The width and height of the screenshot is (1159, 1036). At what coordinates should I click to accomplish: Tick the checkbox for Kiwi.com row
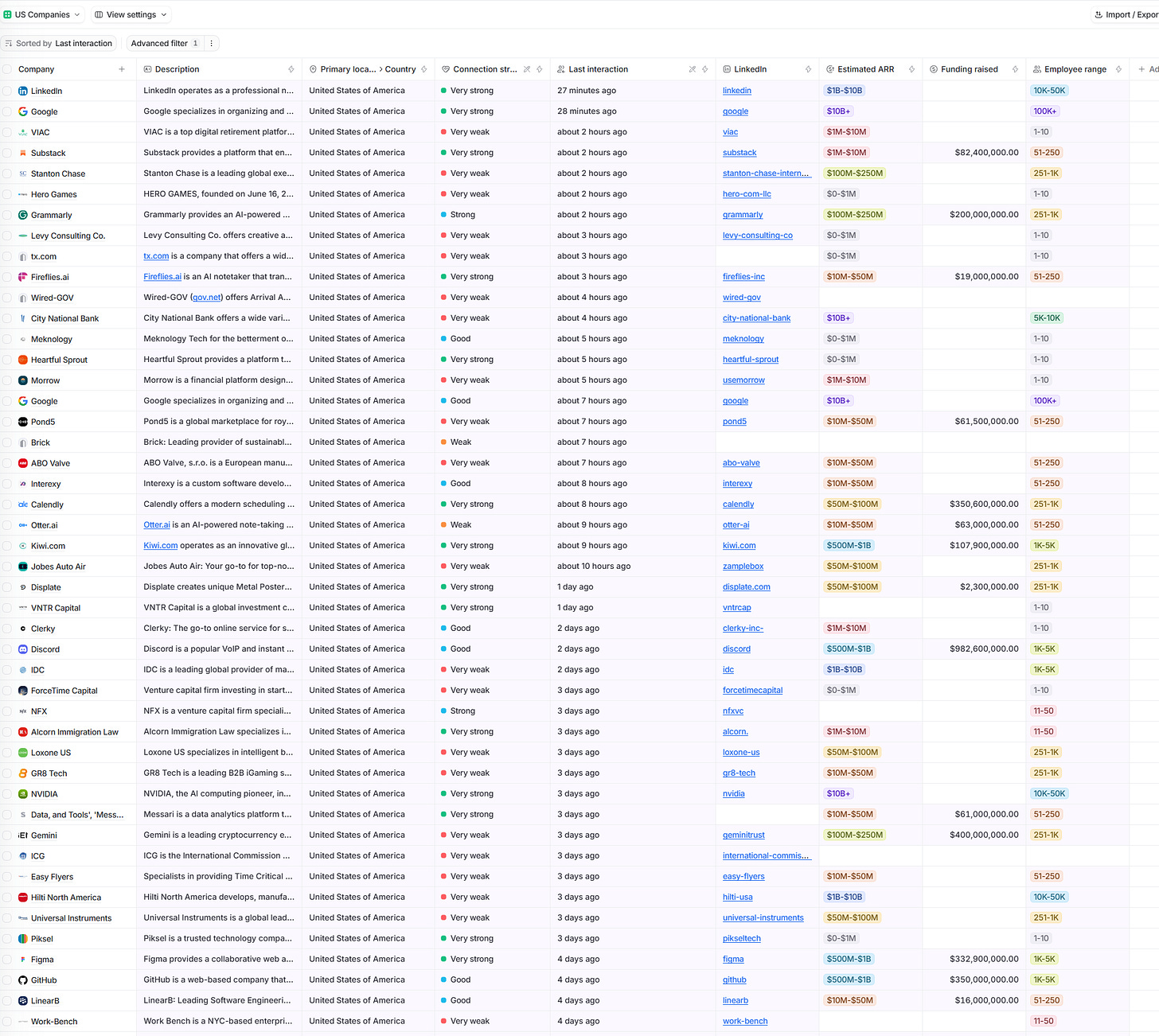[7, 546]
